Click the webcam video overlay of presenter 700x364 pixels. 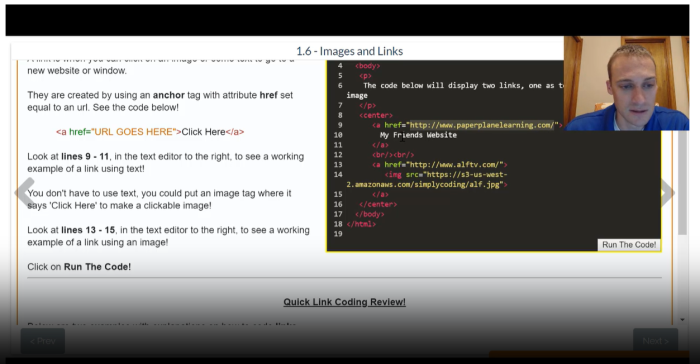[626, 84]
